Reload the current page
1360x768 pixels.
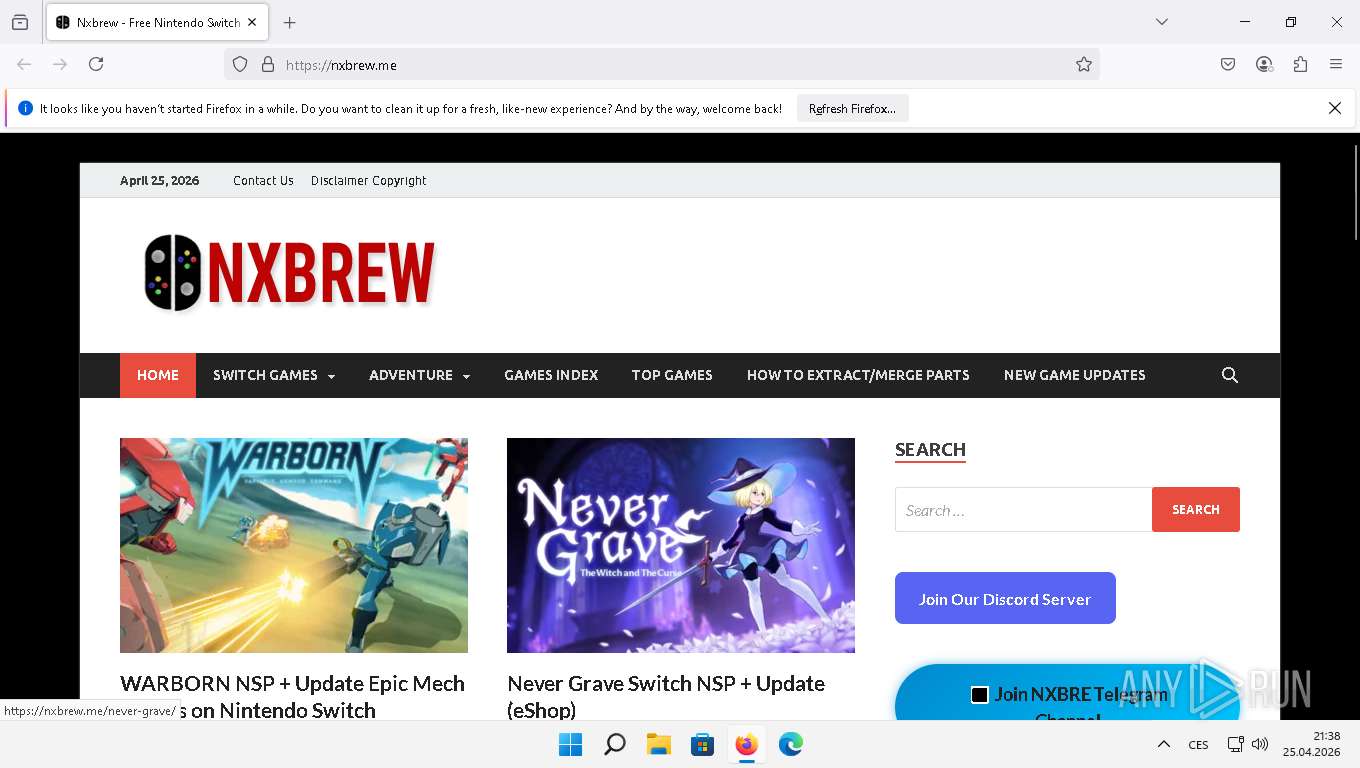coord(96,64)
